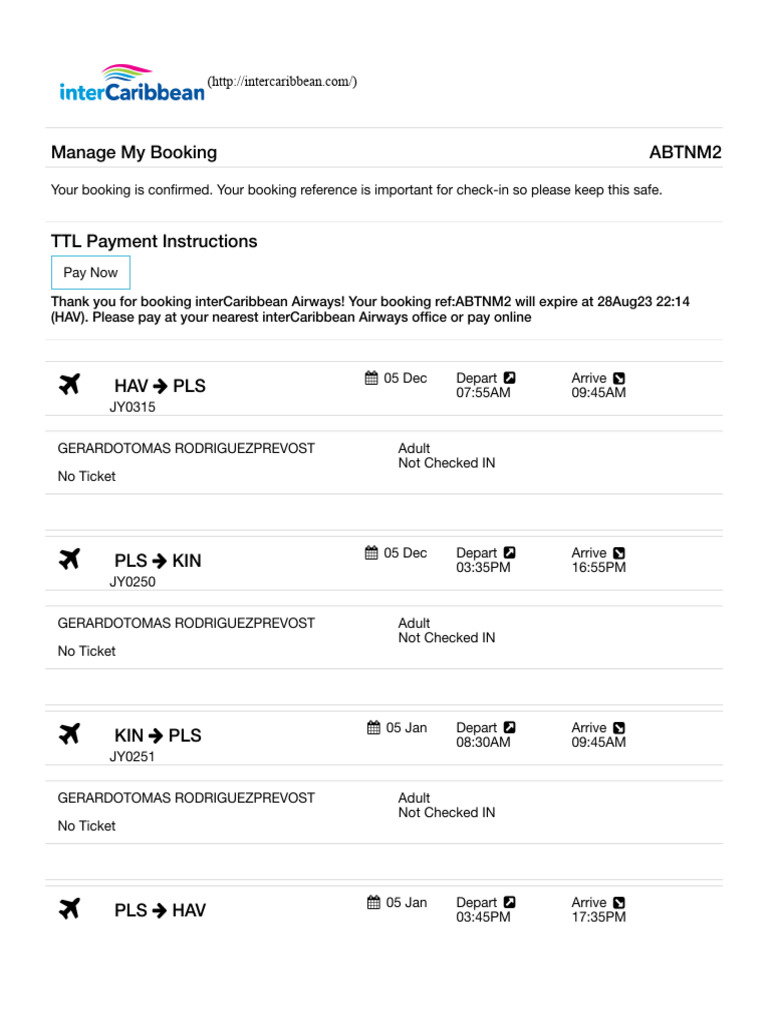Click passenger name under flight JY0250
Screen dimensions: 768x1024
(x=186, y=623)
